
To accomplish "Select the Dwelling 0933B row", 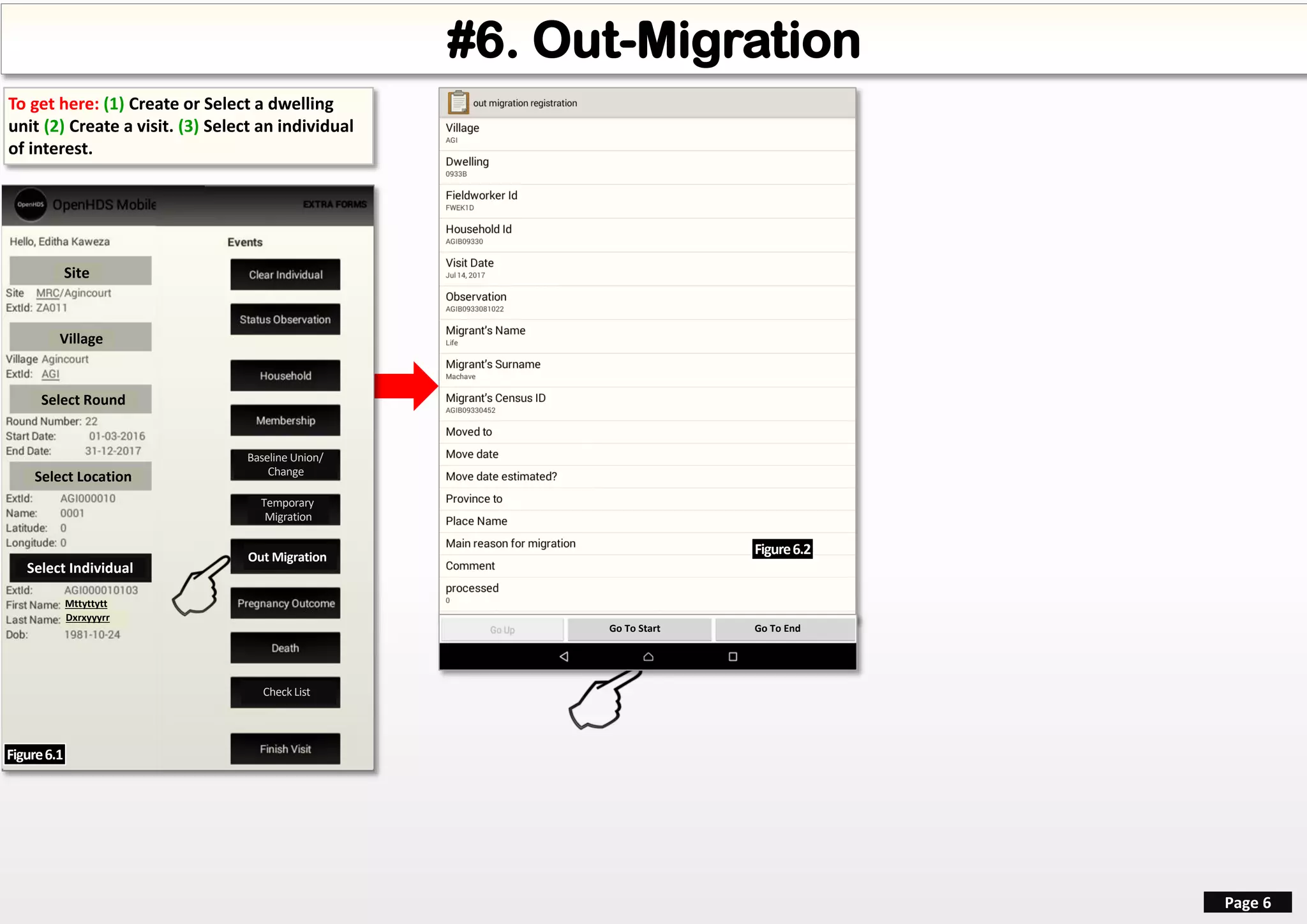I will click(x=647, y=167).
